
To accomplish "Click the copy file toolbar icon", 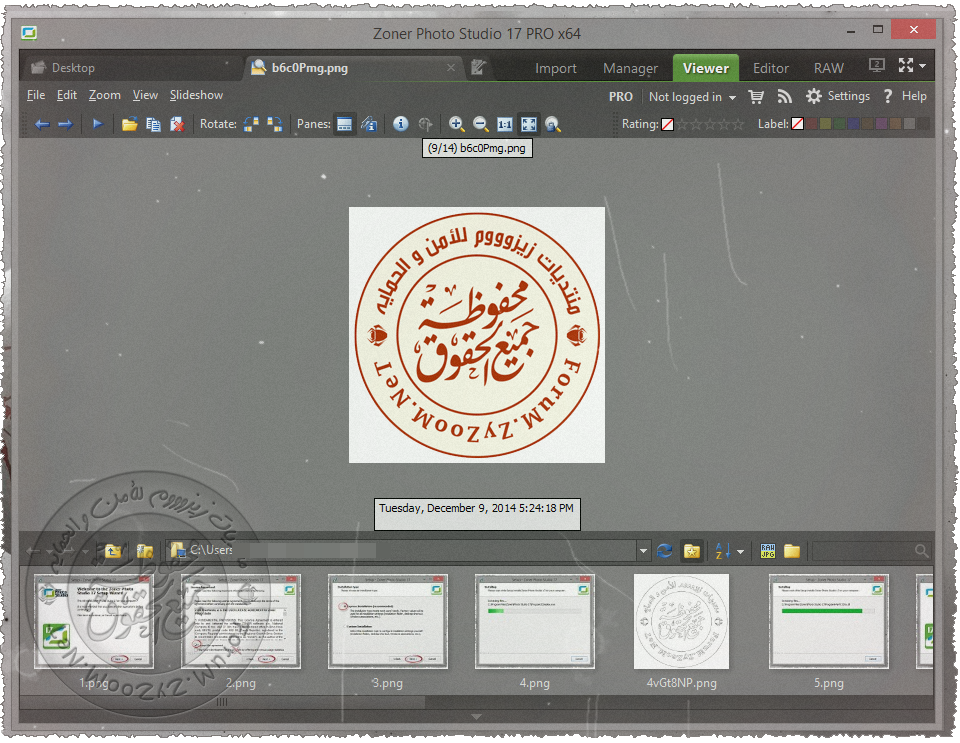I will [153, 124].
